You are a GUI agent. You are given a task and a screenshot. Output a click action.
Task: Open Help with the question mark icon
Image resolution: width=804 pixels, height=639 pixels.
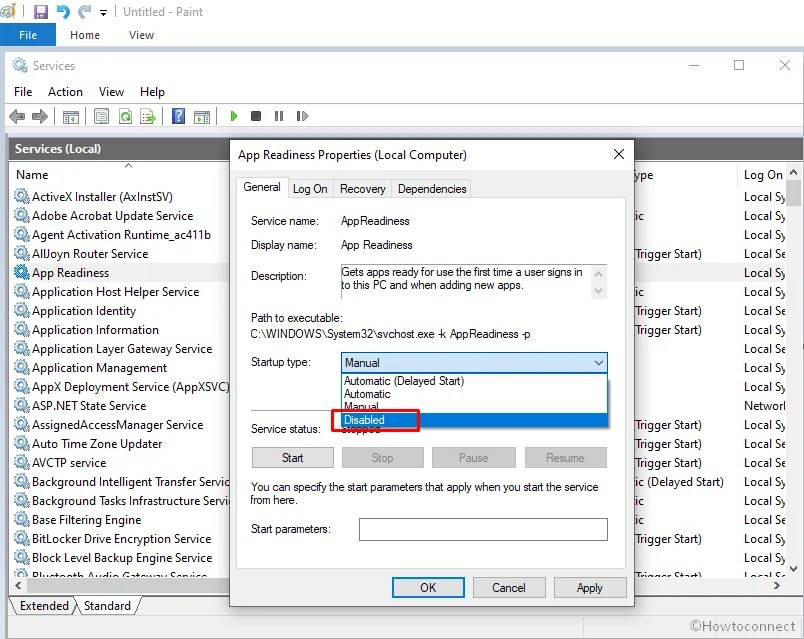(x=179, y=116)
